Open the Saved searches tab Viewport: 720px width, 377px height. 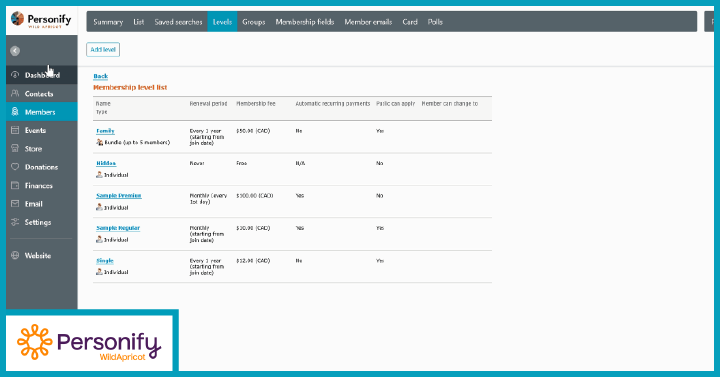click(178, 22)
